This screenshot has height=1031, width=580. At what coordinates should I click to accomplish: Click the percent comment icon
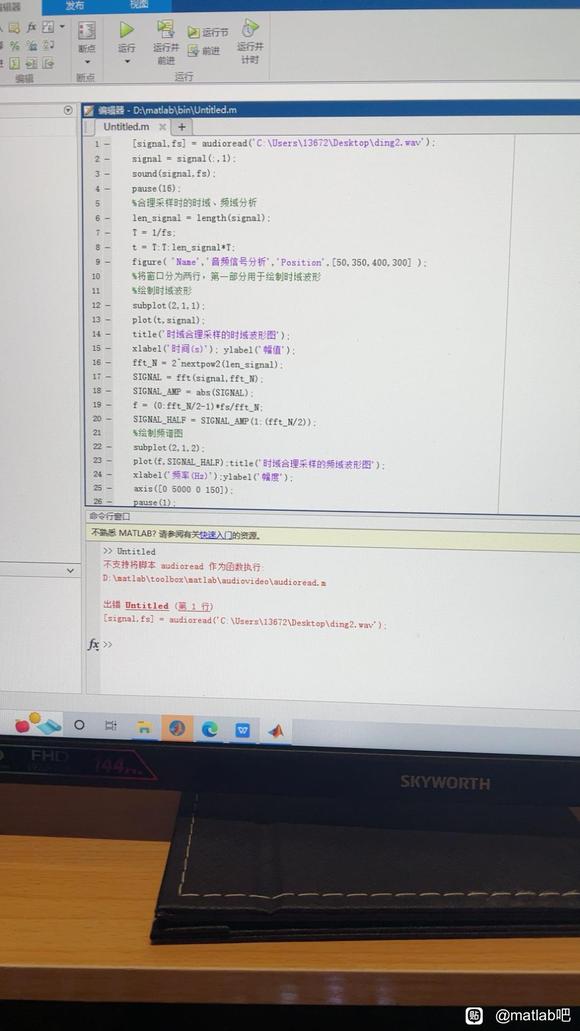pos(14,45)
